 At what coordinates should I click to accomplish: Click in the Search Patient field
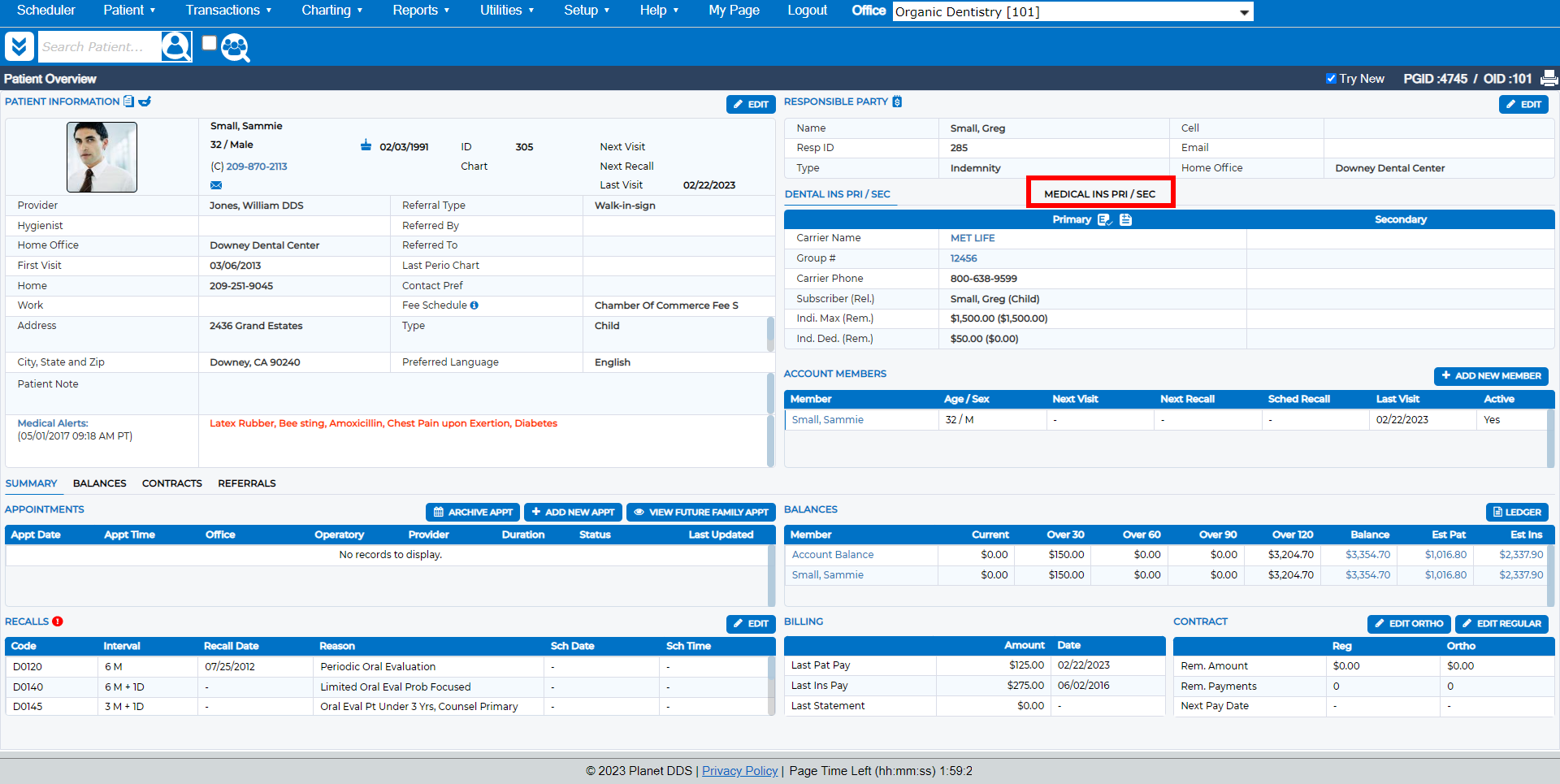[99, 47]
